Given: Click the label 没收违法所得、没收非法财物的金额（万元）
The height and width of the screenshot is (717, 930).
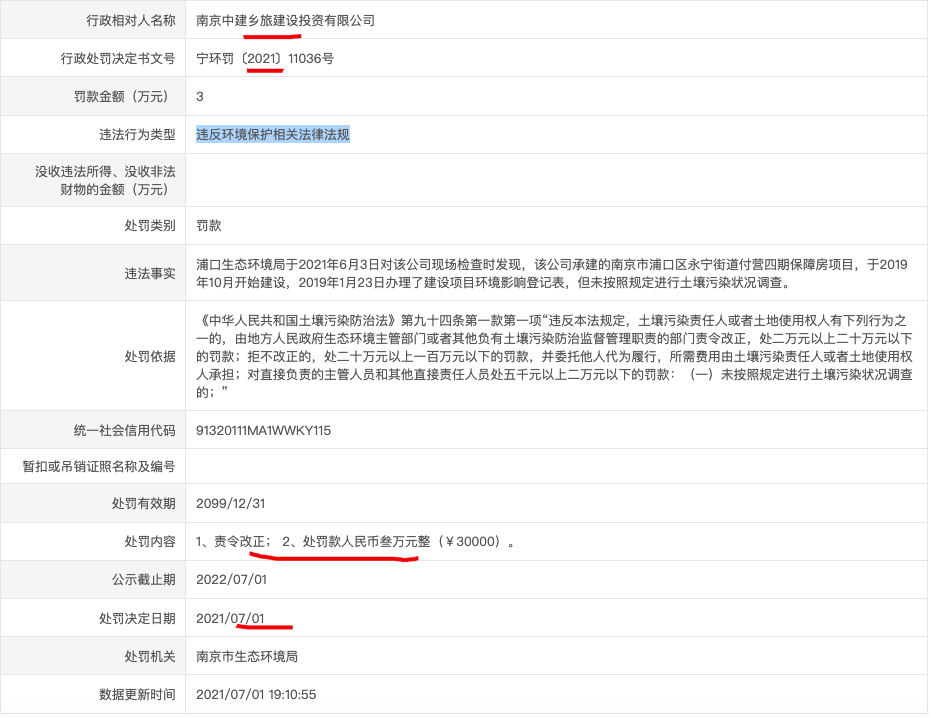Looking at the screenshot, I should [106, 180].
